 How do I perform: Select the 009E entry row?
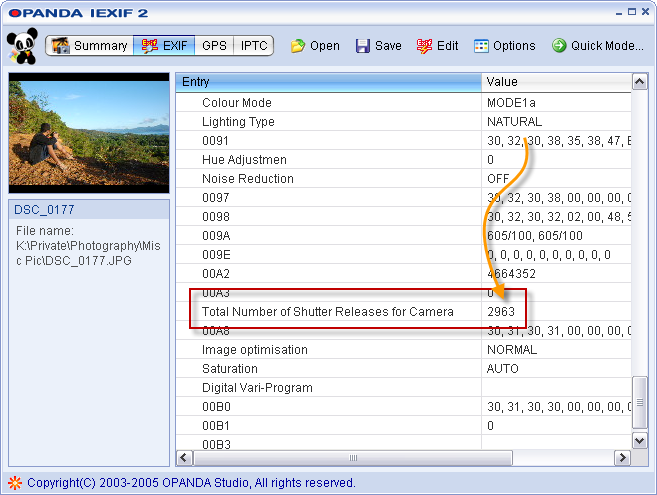[404, 255]
